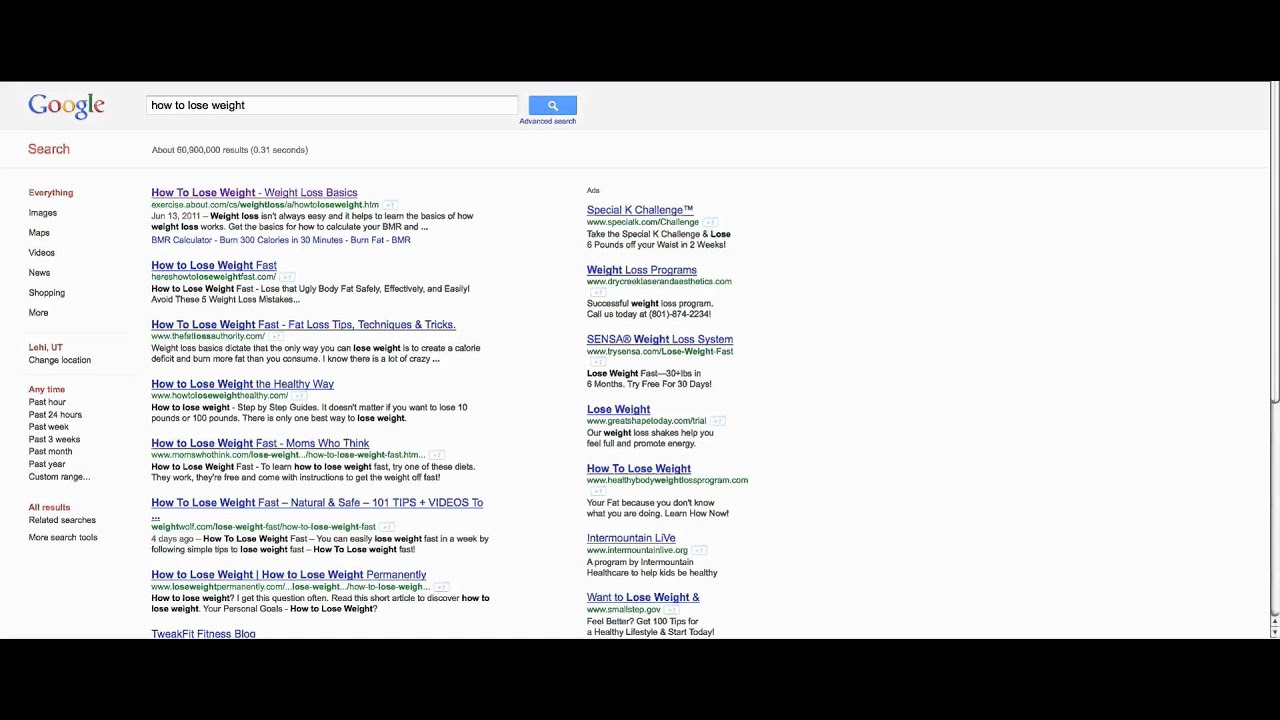Click +1 button beside weightwolf.com result
1280x720 pixels.
387,527
